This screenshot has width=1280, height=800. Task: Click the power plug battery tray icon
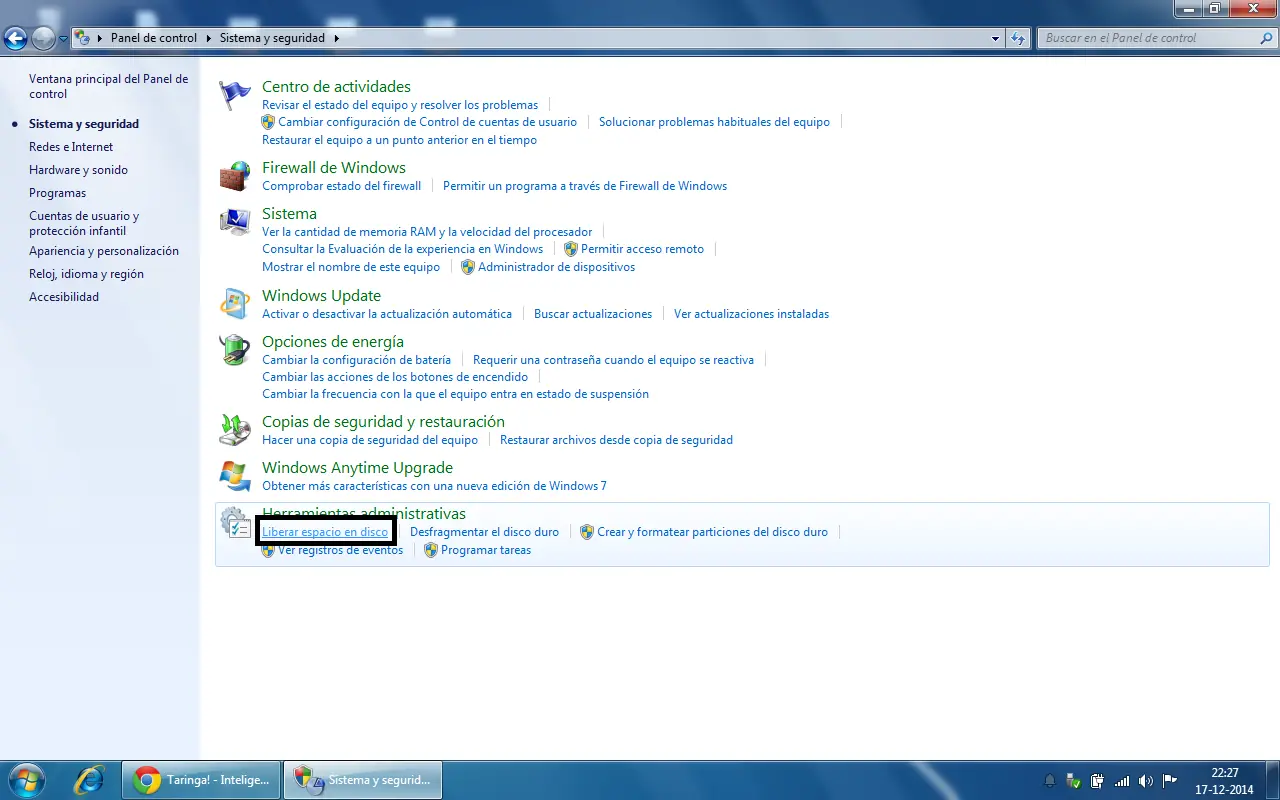pos(1098,780)
